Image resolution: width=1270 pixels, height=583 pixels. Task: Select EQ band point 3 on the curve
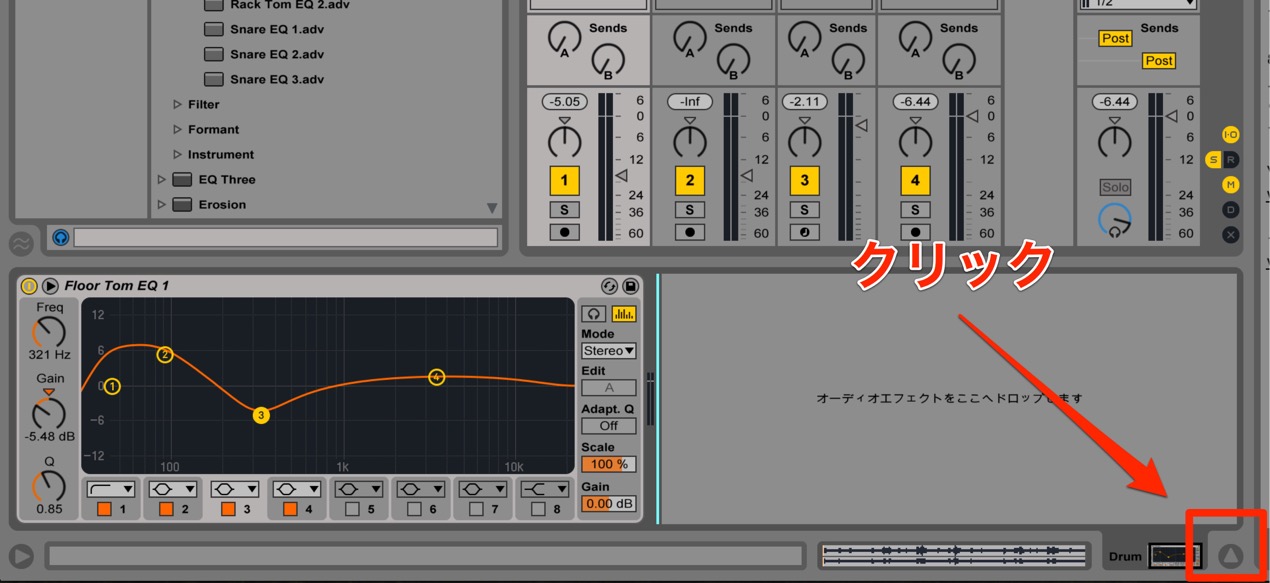(261, 415)
